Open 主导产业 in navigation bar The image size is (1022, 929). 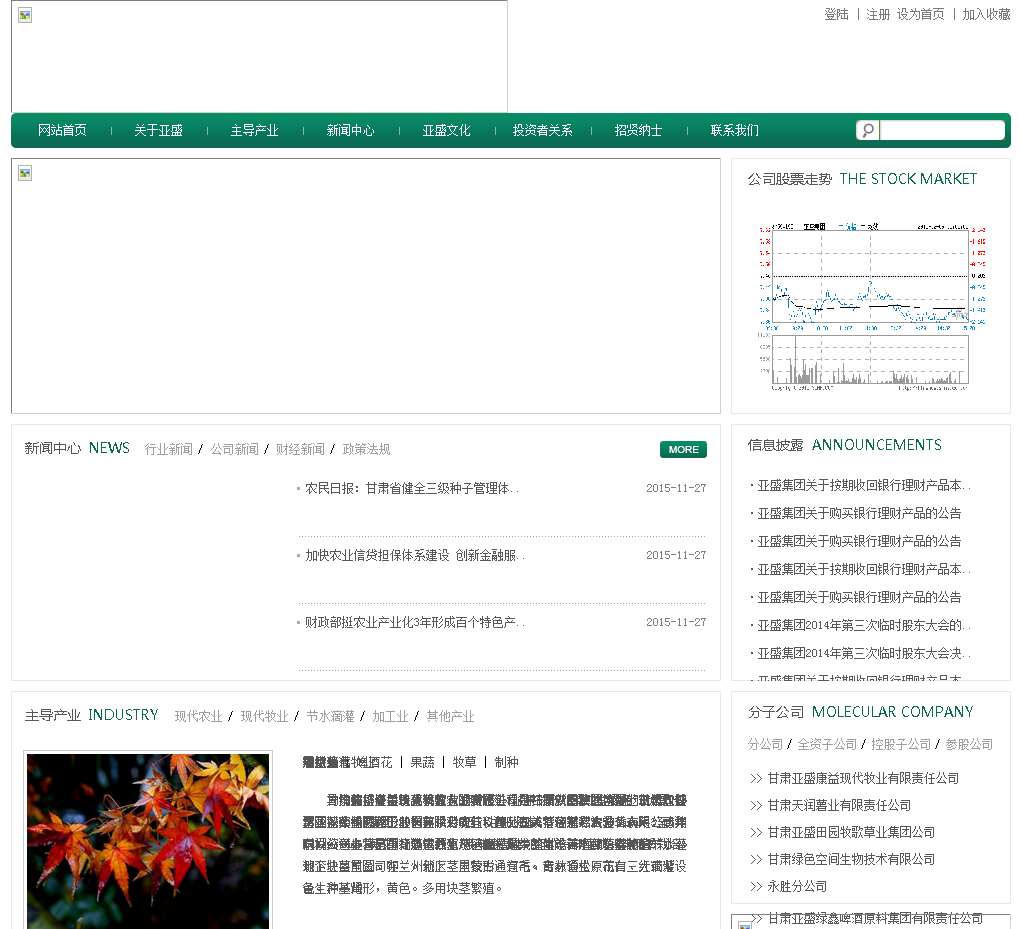point(254,130)
